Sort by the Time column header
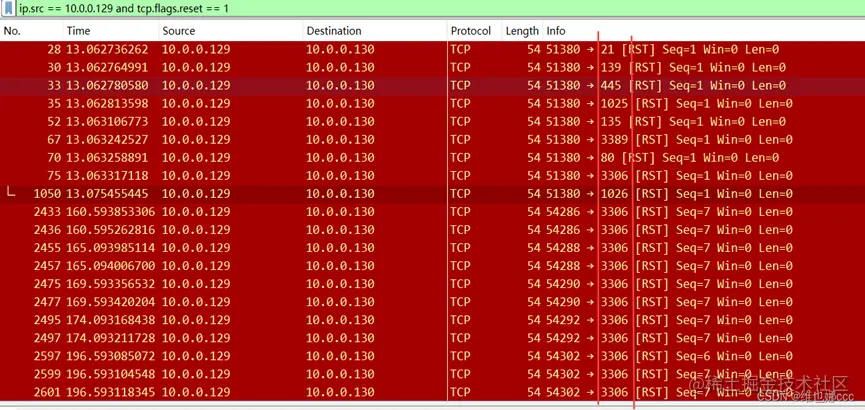Image resolution: width=865 pixels, height=410 pixels. (78, 31)
